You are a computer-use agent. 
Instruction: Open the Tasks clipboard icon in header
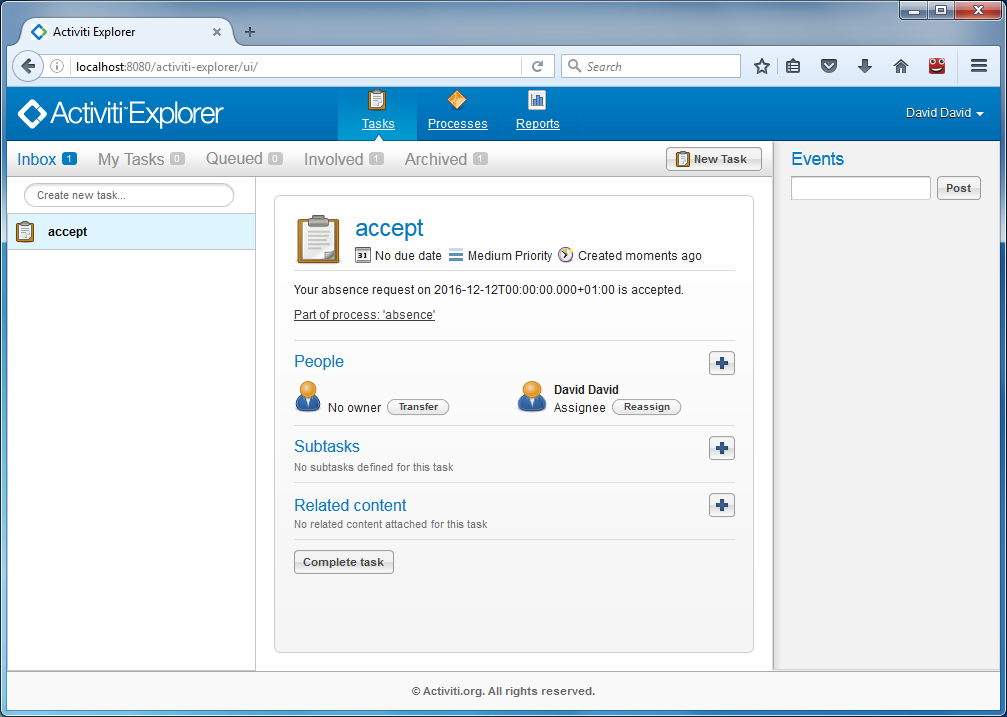377,101
